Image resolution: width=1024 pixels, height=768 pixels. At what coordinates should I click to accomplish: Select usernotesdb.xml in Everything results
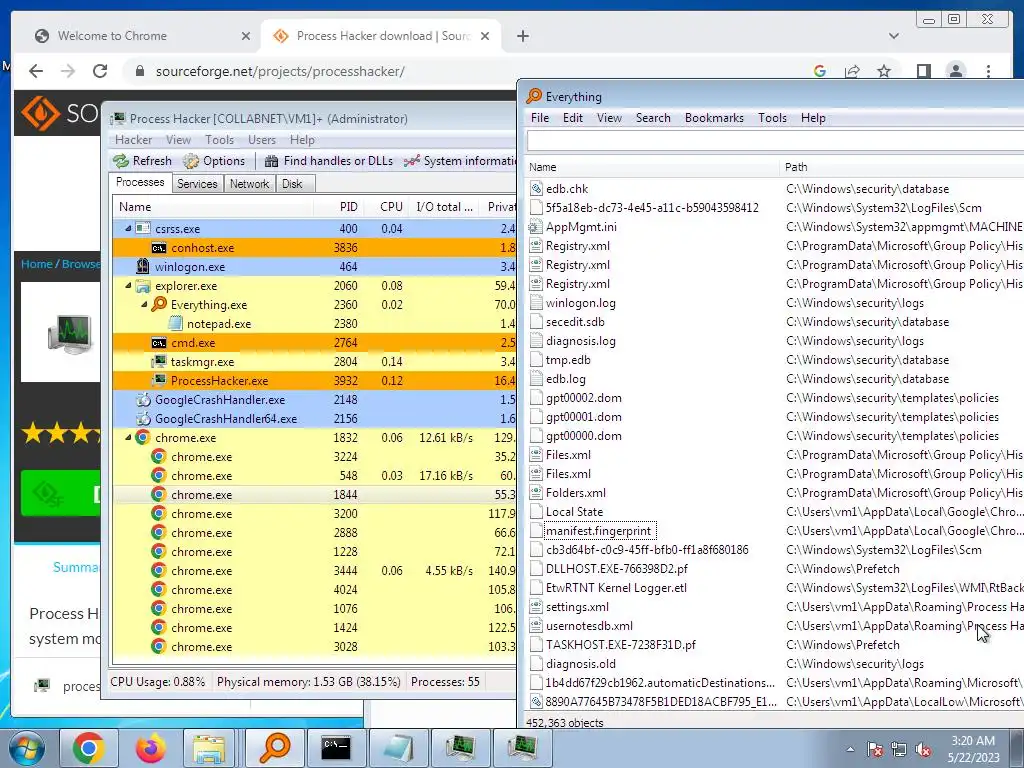point(589,626)
